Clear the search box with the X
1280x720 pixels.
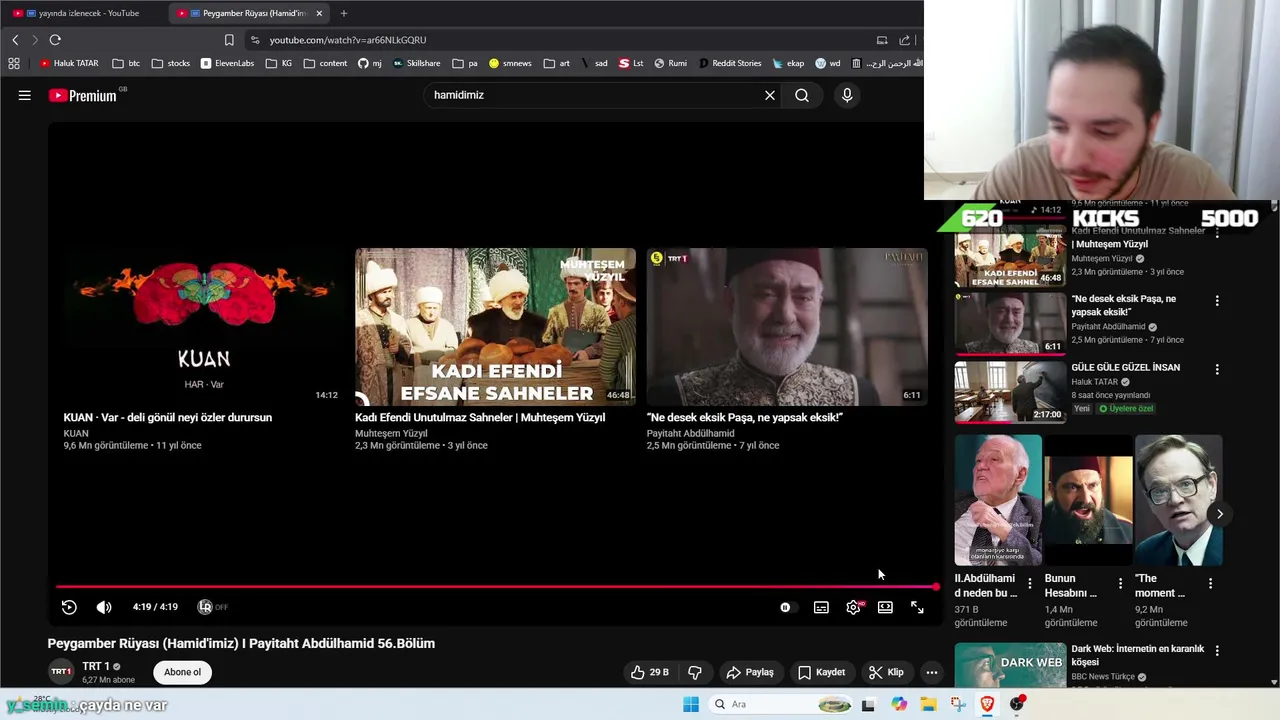tap(770, 95)
